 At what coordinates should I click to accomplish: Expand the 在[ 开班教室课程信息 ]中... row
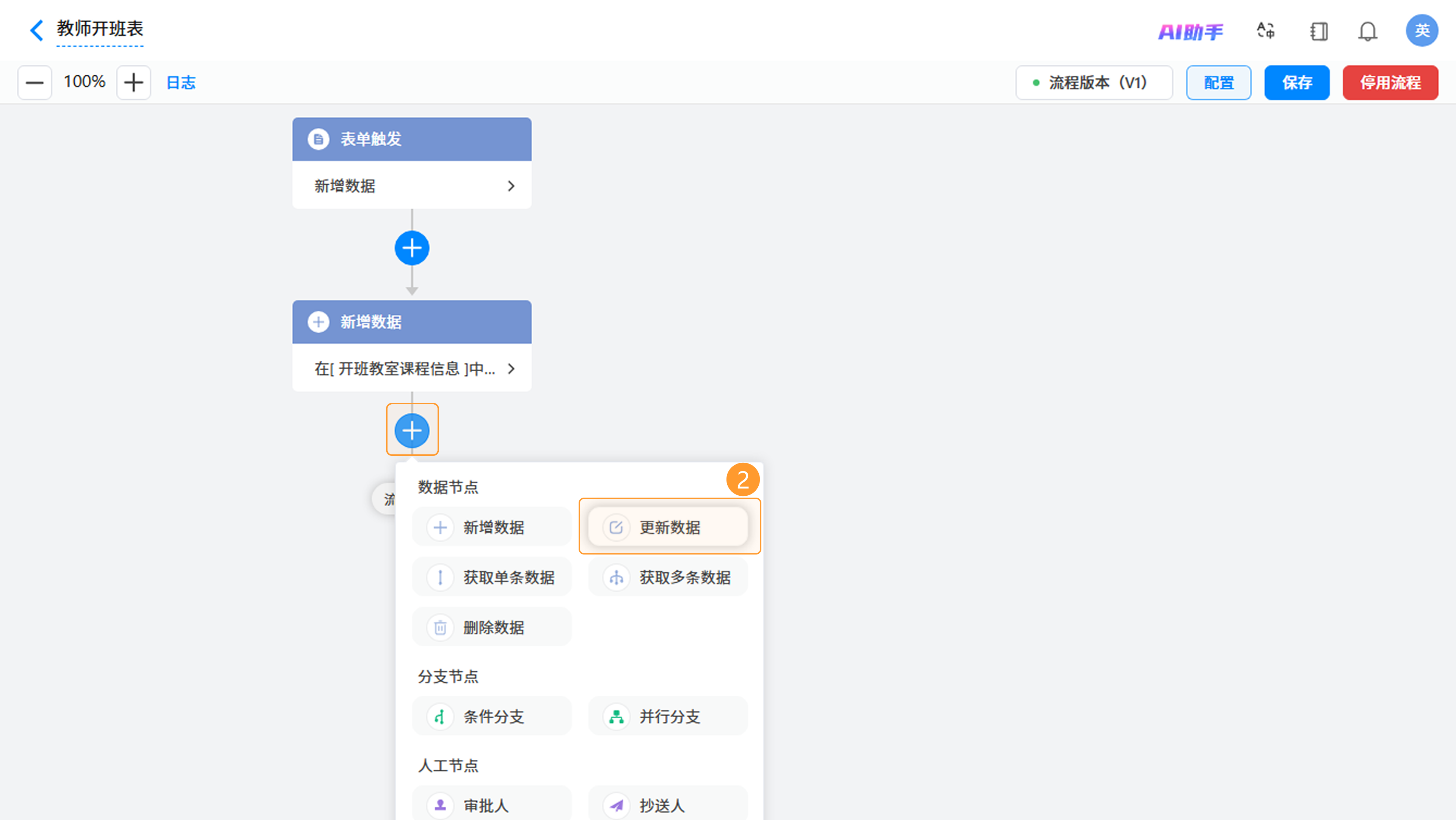click(411, 368)
